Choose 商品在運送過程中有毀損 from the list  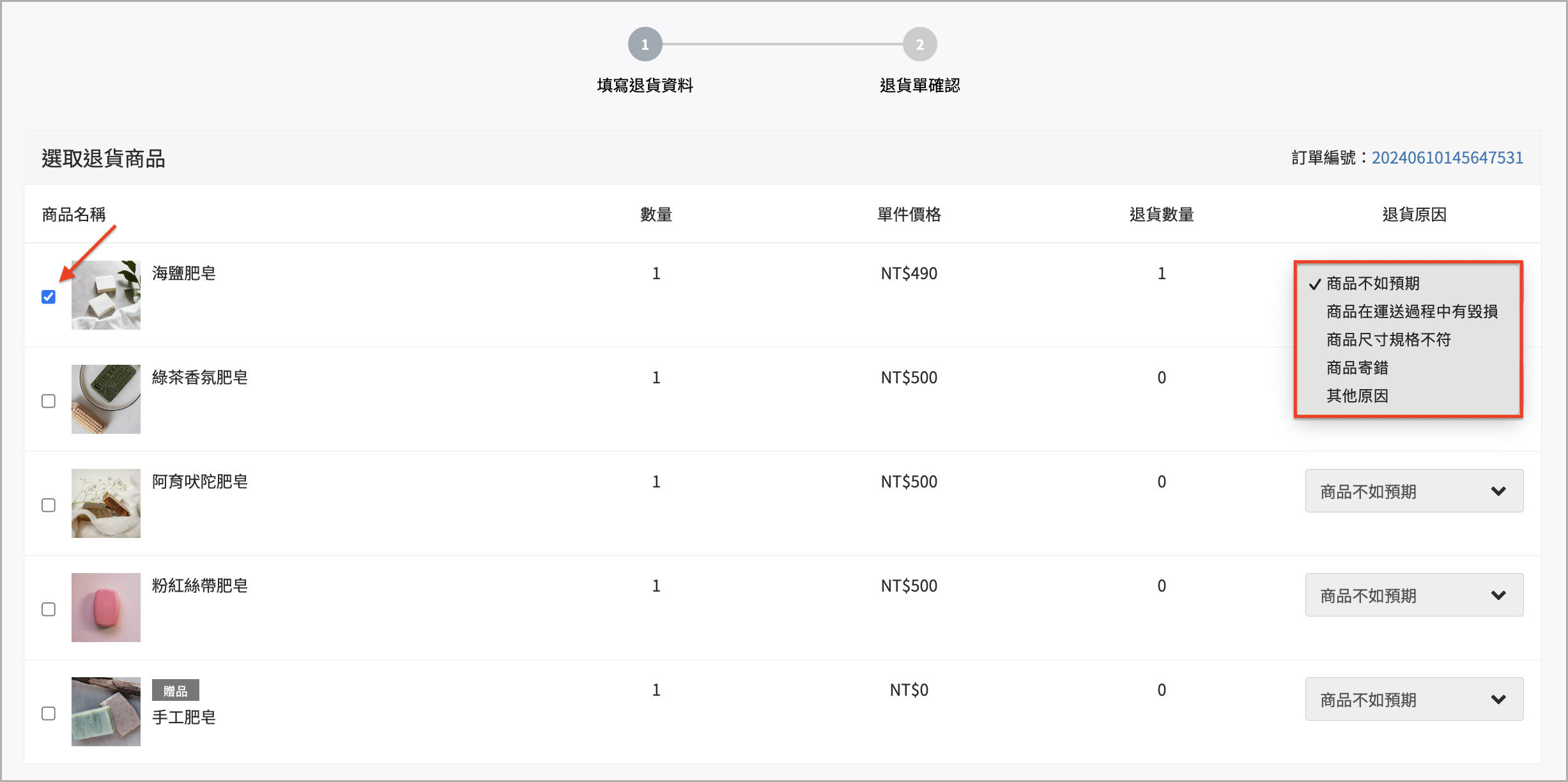pyautogui.click(x=1411, y=311)
